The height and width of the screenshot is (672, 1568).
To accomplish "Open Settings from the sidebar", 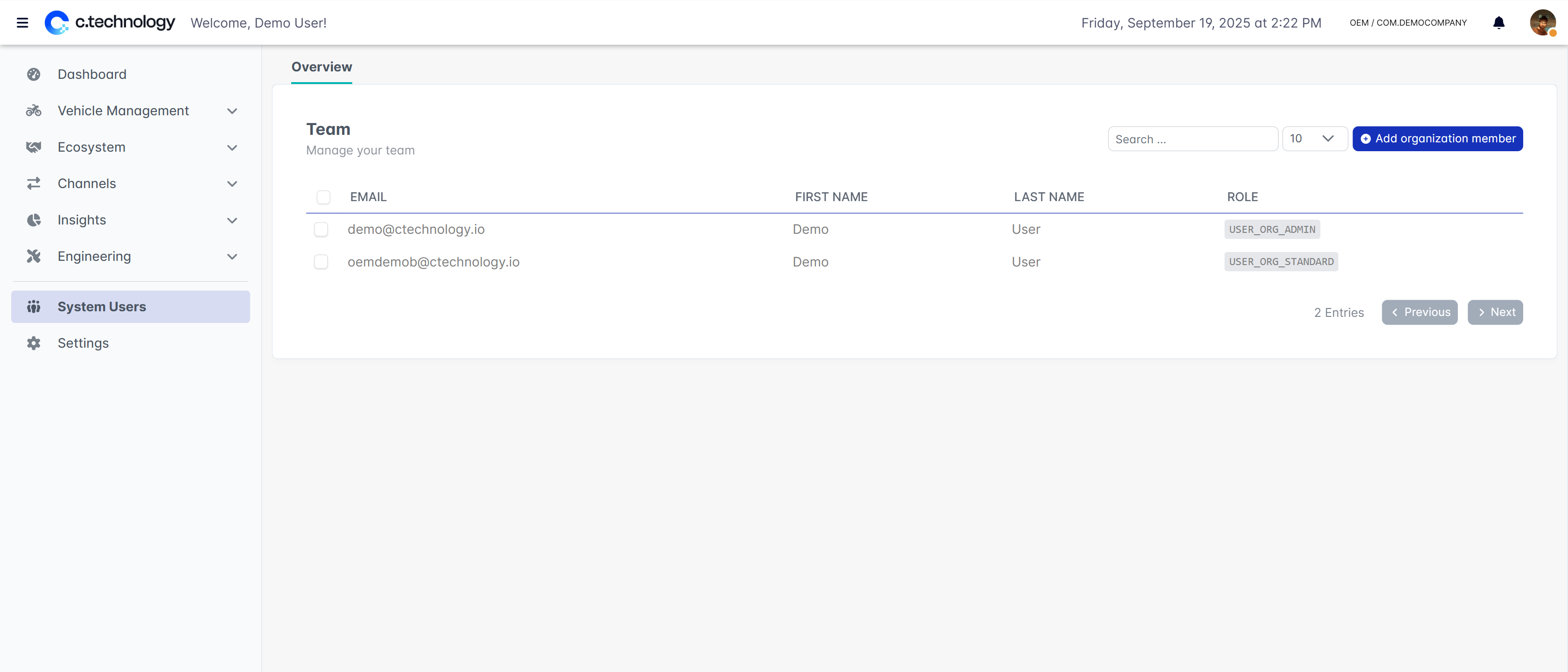I will pos(83,343).
